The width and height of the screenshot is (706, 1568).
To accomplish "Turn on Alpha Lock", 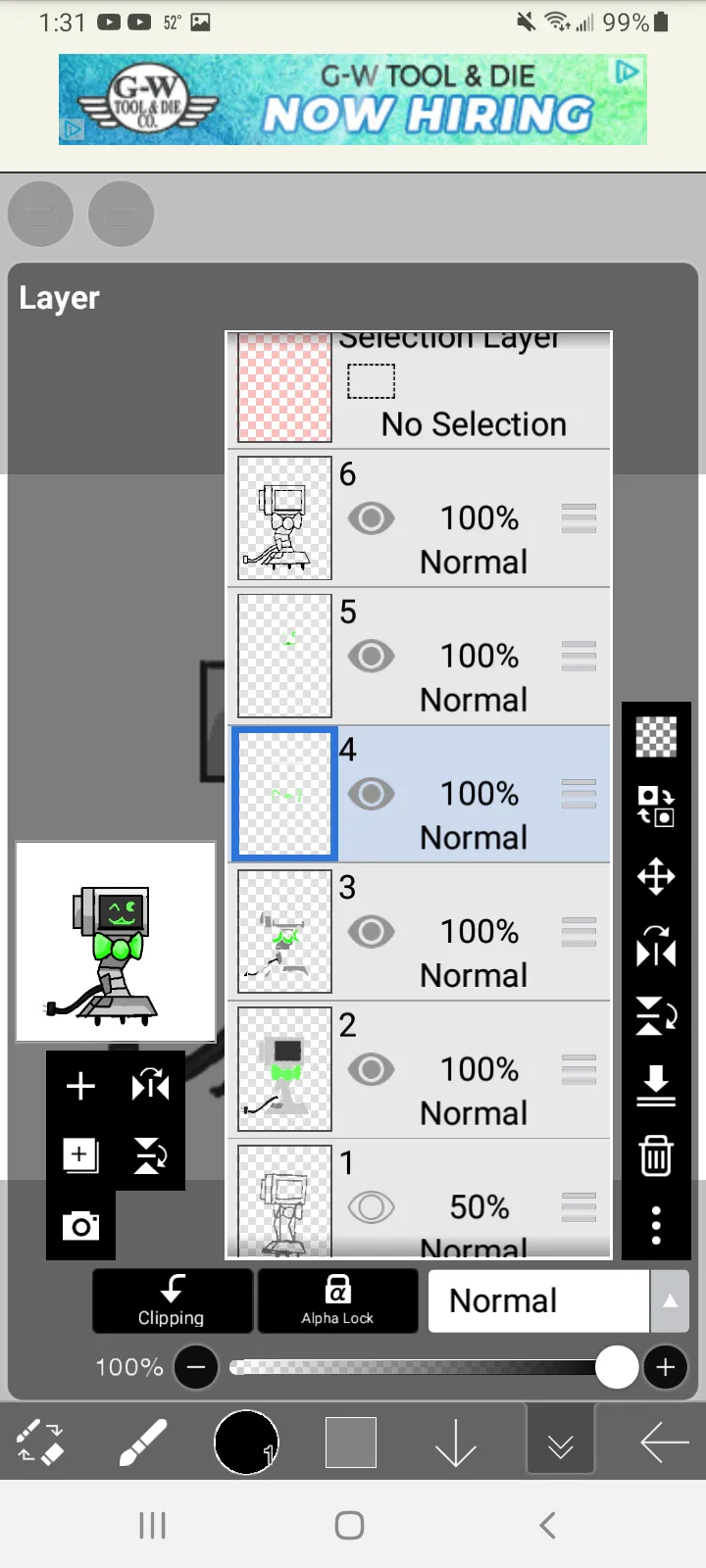I will pos(337,1300).
